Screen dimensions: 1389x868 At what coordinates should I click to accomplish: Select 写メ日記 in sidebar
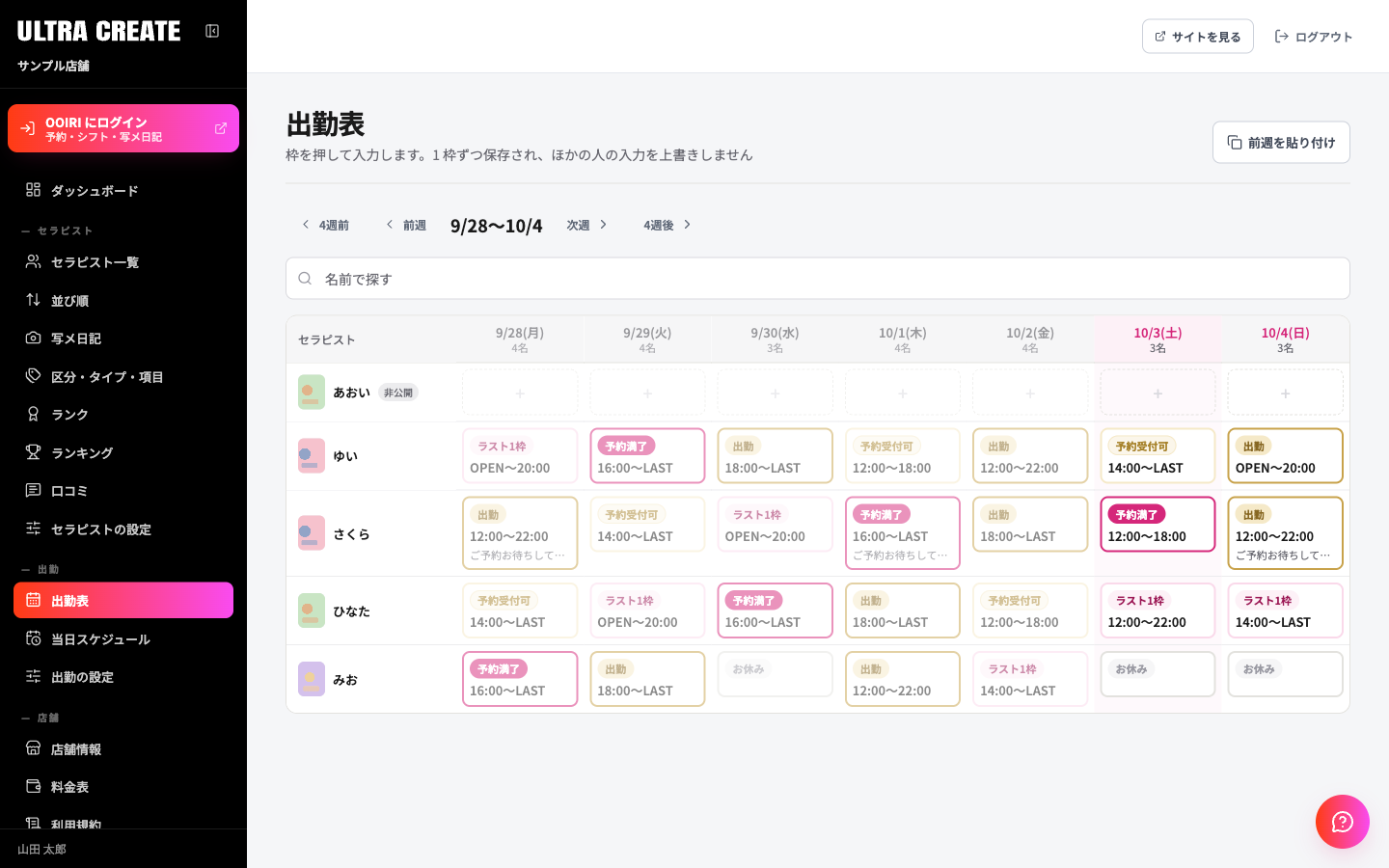(x=123, y=339)
